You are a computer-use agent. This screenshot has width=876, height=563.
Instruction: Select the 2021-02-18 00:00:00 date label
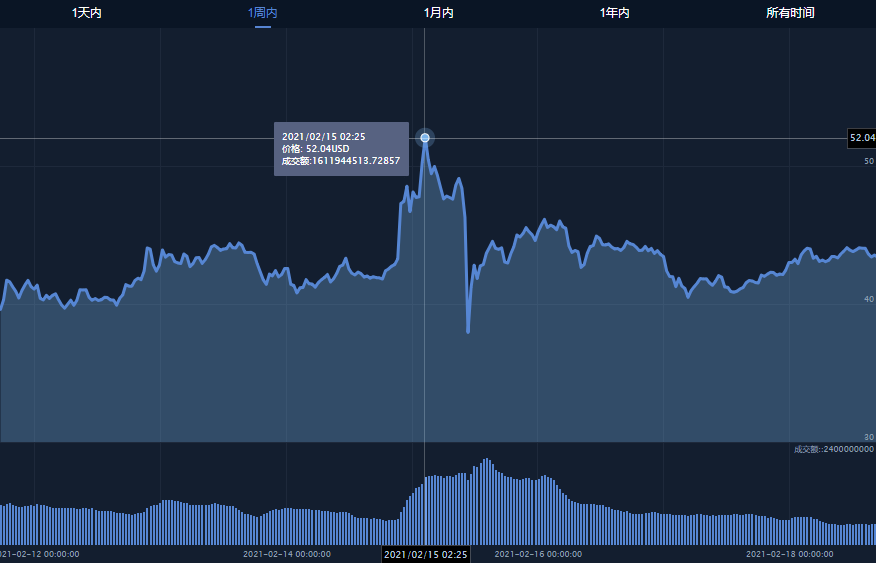[790, 553]
